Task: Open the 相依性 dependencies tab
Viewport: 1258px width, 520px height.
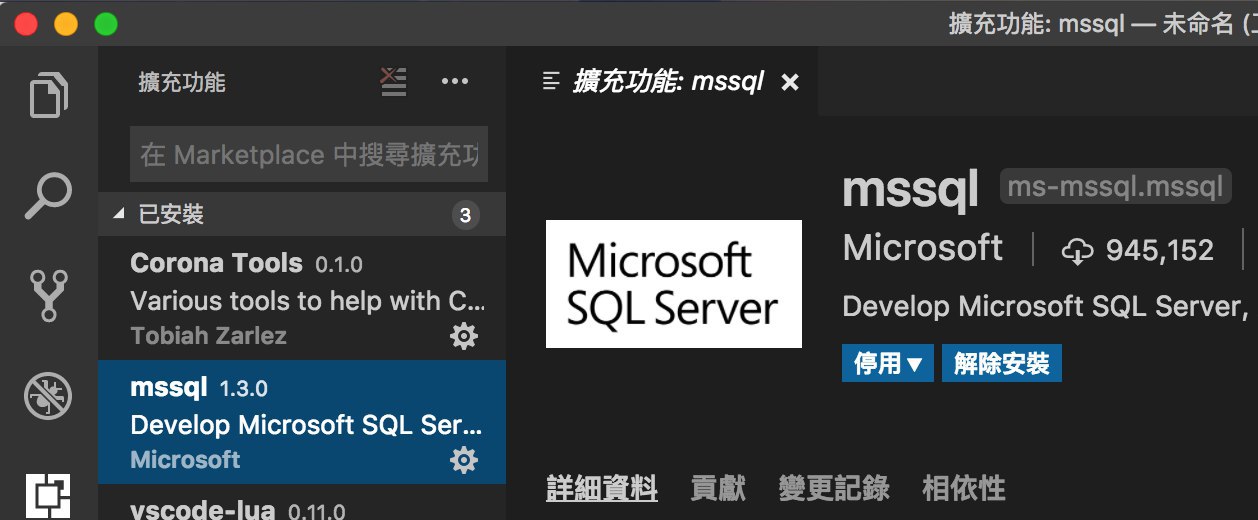Action: click(963, 488)
